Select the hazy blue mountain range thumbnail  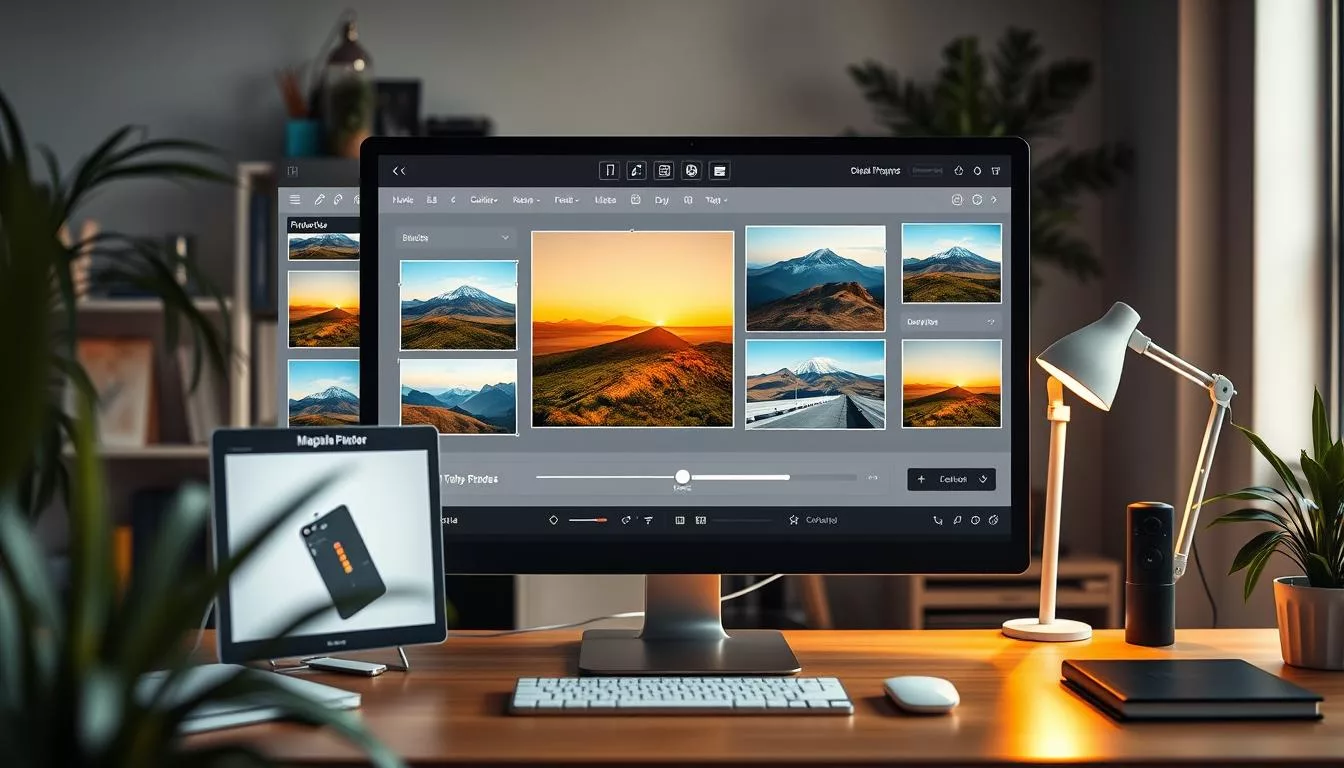[459, 397]
